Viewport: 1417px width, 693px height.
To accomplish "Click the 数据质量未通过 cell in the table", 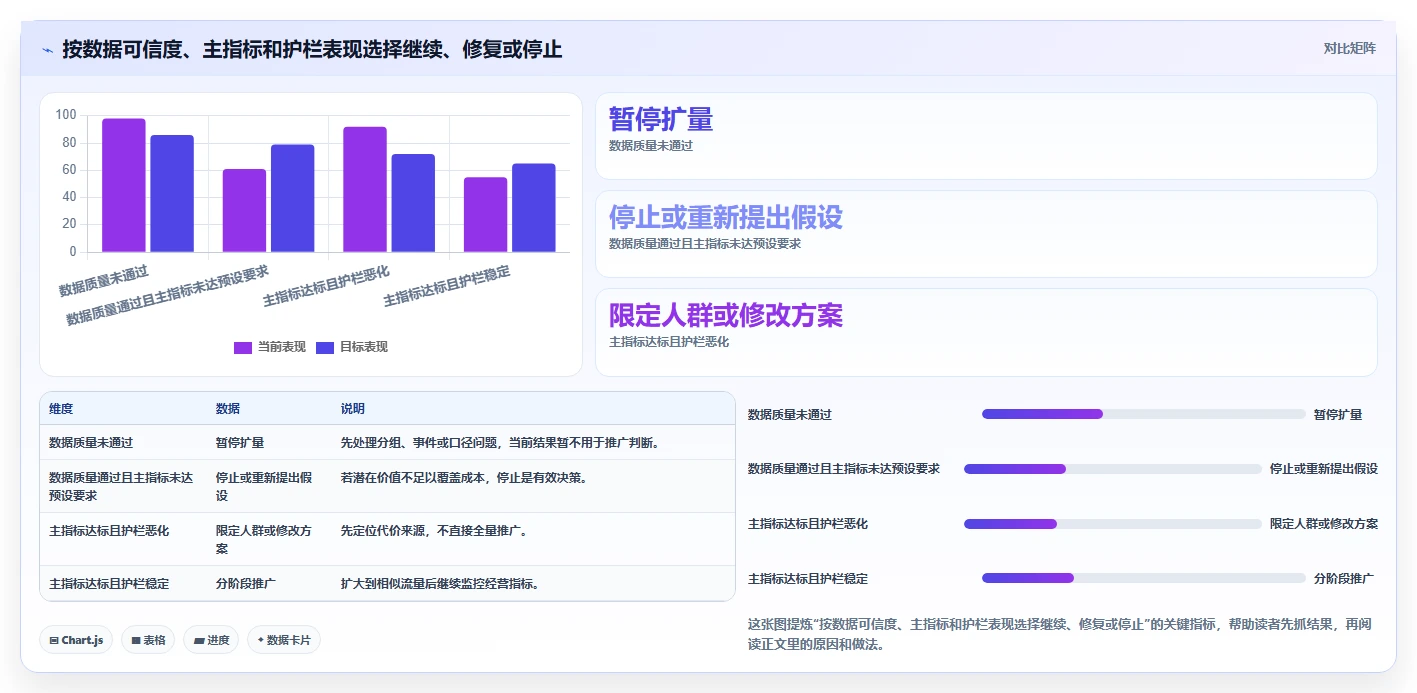I will (x=91, y=442).
